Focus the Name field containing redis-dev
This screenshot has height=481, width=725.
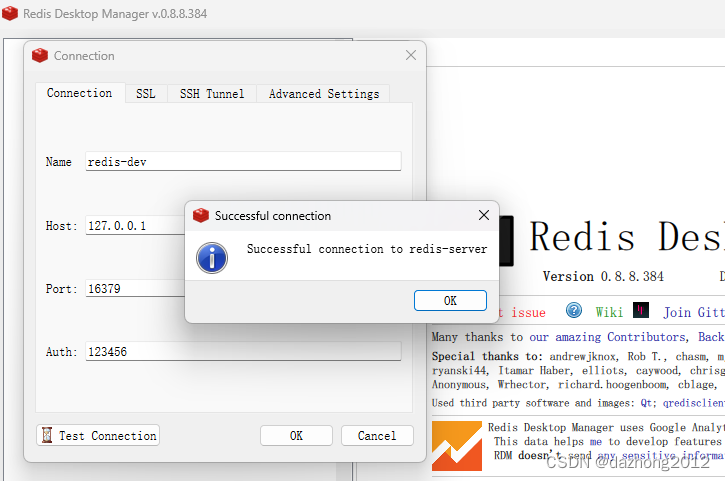(243, 161)
